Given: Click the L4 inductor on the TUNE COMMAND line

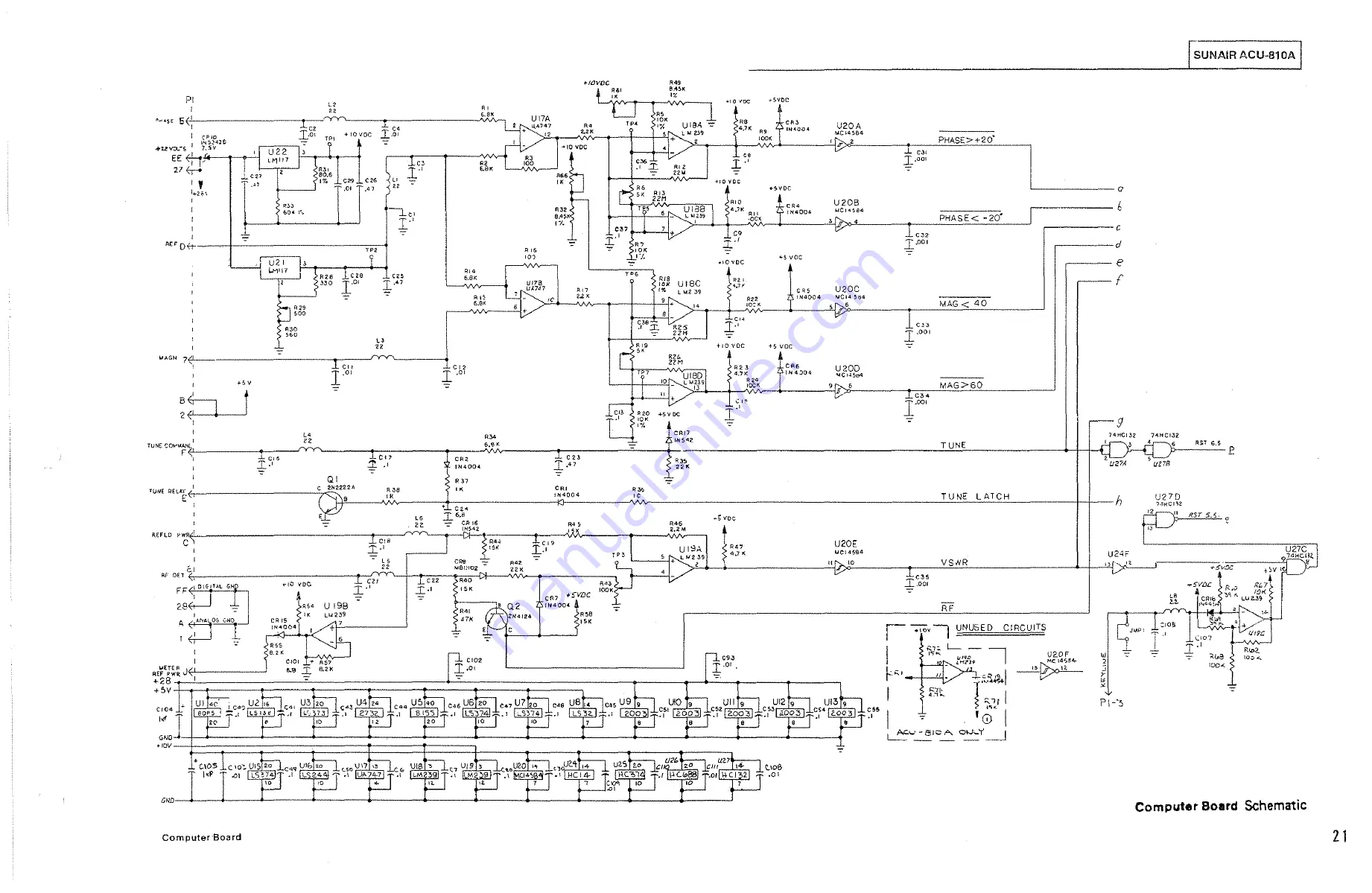Looking at the screenshot, I should tap(309, 448).
